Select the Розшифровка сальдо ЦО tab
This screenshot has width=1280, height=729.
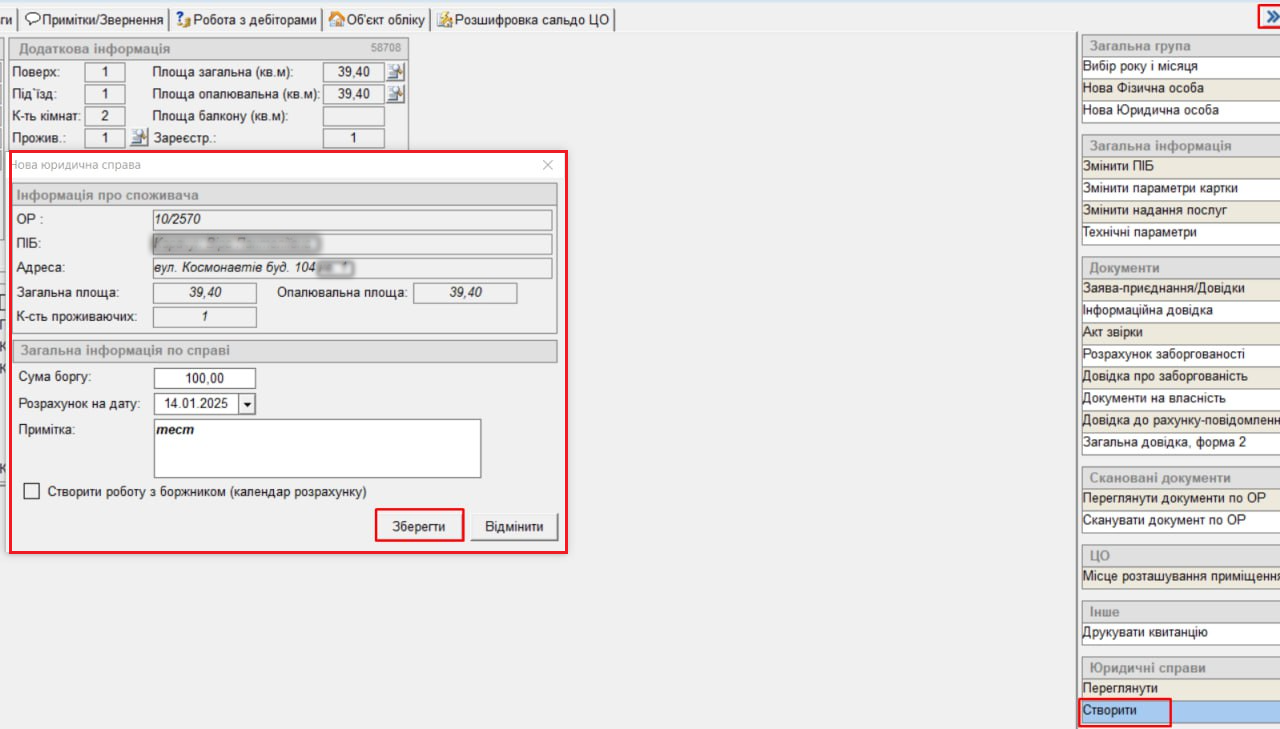[x=523, y=19]
